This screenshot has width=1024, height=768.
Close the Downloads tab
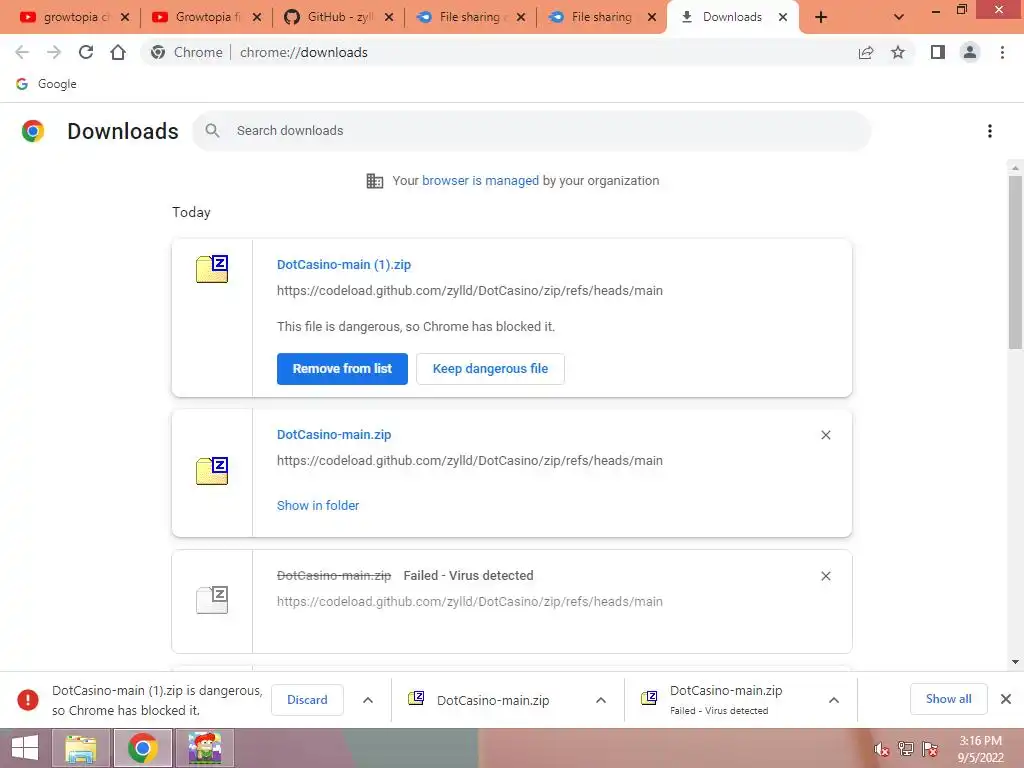click(783, 18)
